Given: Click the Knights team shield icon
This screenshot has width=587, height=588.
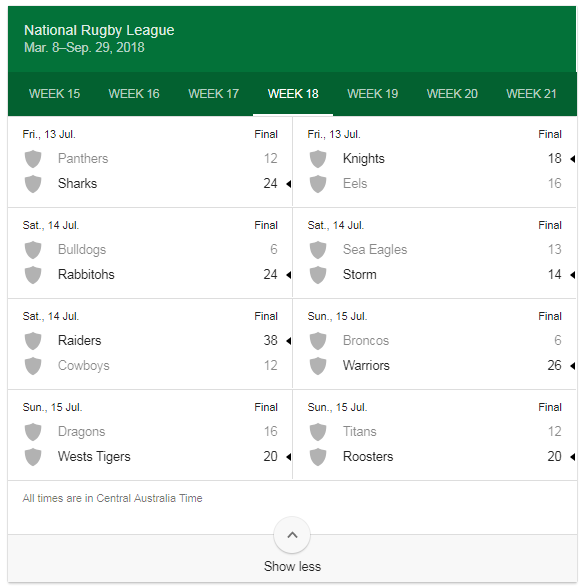Looking at the screenshot, I should (x=318, y=159).
